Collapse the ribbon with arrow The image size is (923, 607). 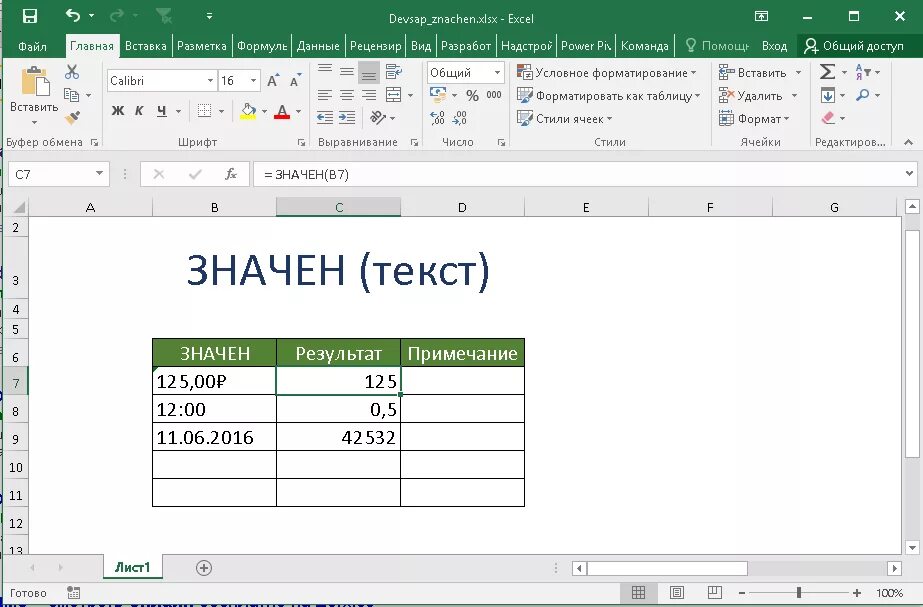pyautogui.click(x=908, y=142)
